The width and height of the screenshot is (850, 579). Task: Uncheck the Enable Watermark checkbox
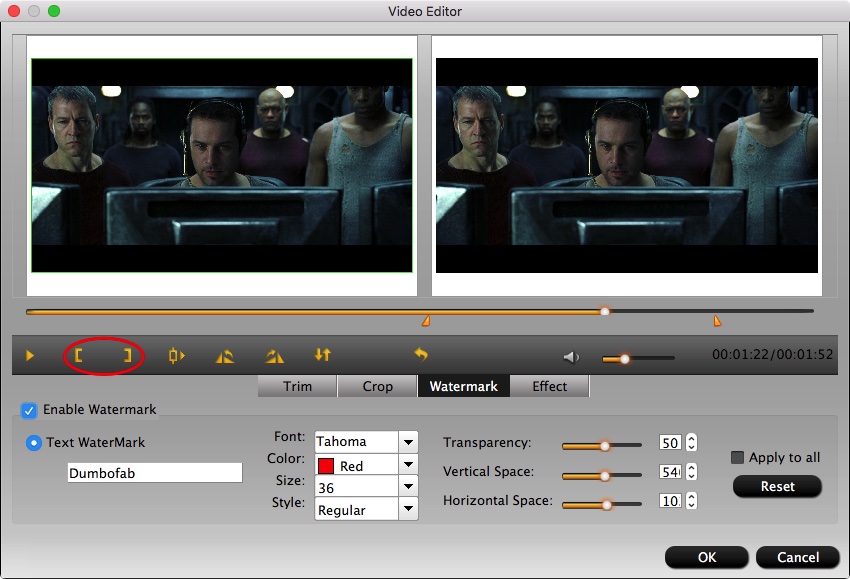29,410
